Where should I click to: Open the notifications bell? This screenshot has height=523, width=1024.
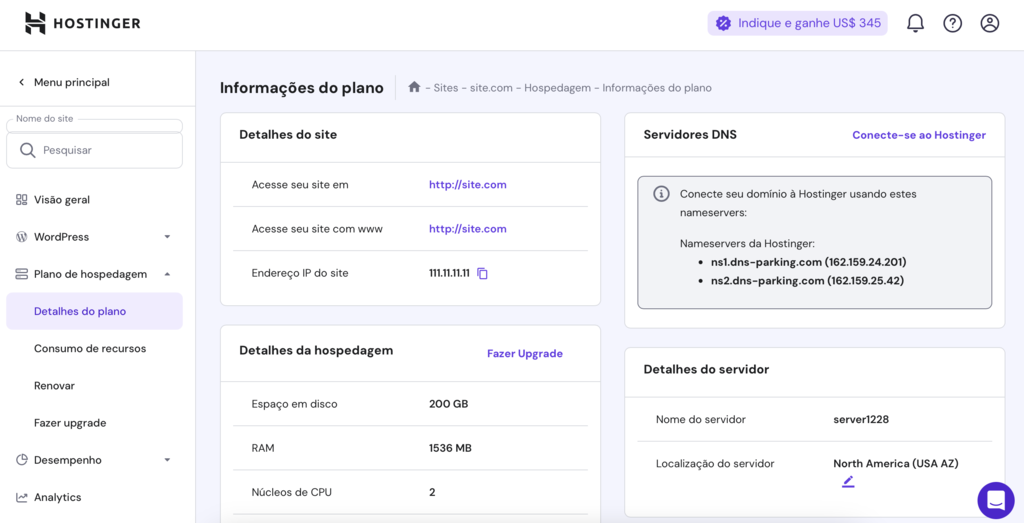tap(916, 24)
